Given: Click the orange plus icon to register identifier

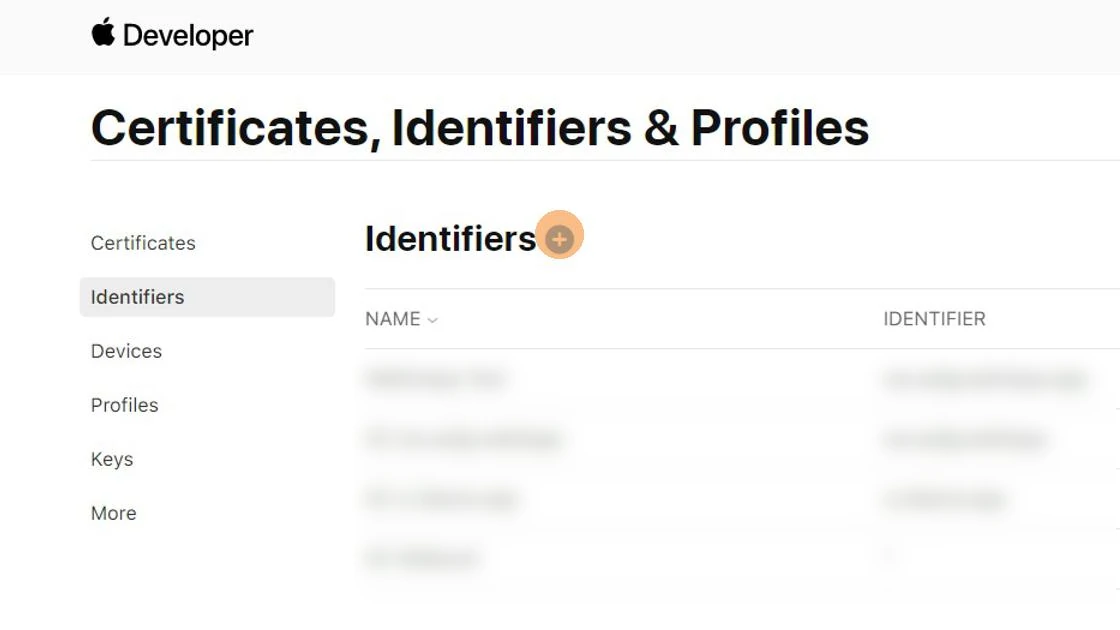Looking at the screenshot, I should coord(558,237).
